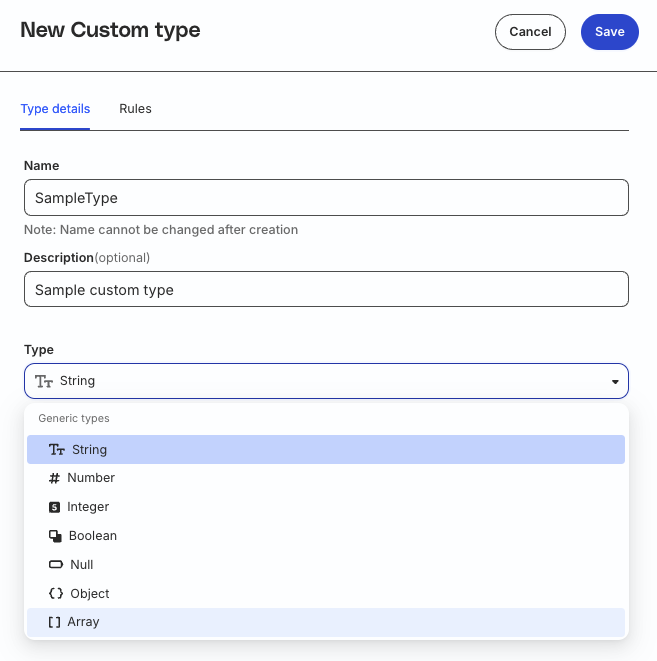Switch to the Rules tab
The image size is (657, 661).
135,109
